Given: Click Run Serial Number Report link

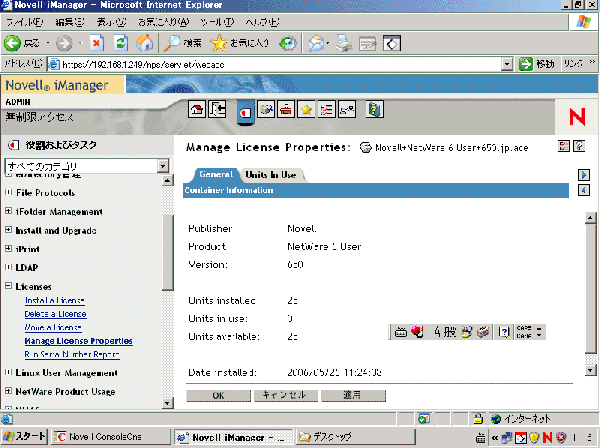Looking at the screenshot, I should pos(72,355).
